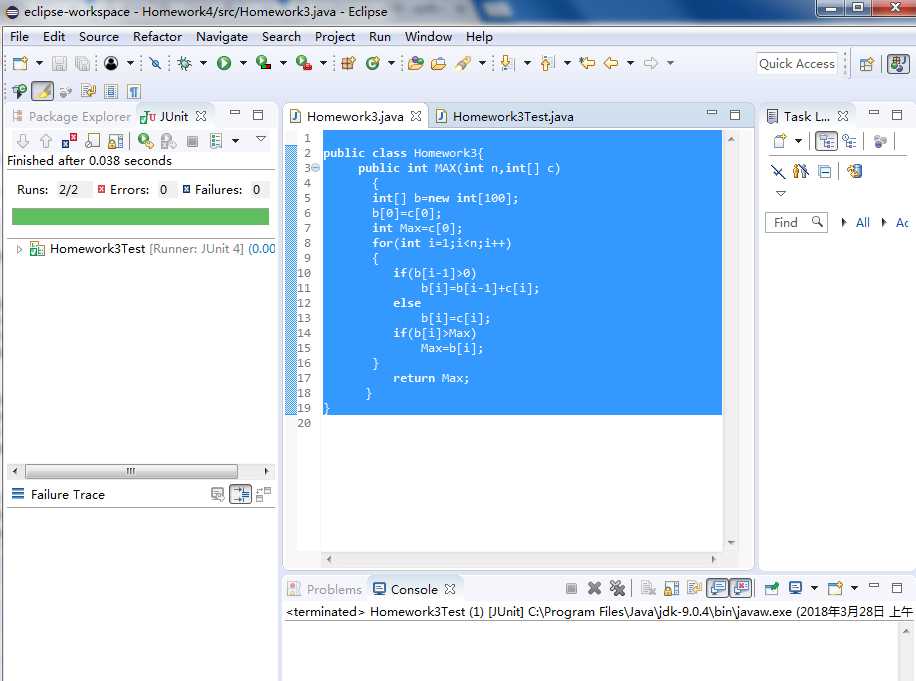The width and height of the screenshot is (916, 681).
Task: Click the green Run button icon
Action: 224,63
